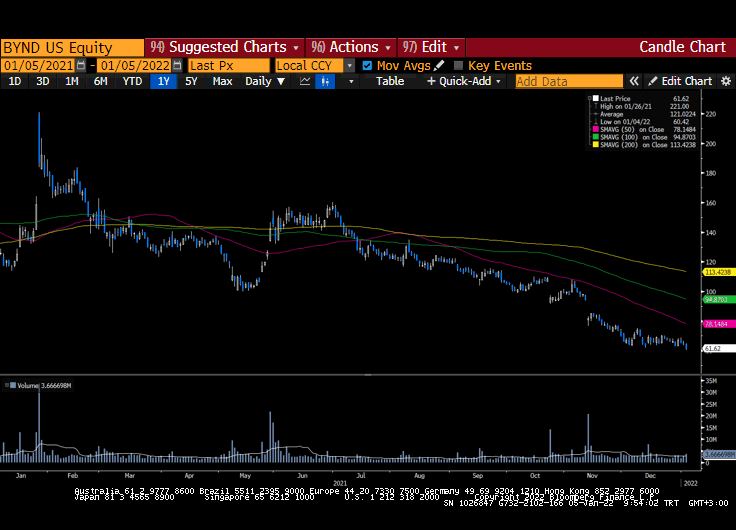Open the Quick-Add dropdown arrow

pyautogui.click(x=498, y=82)
